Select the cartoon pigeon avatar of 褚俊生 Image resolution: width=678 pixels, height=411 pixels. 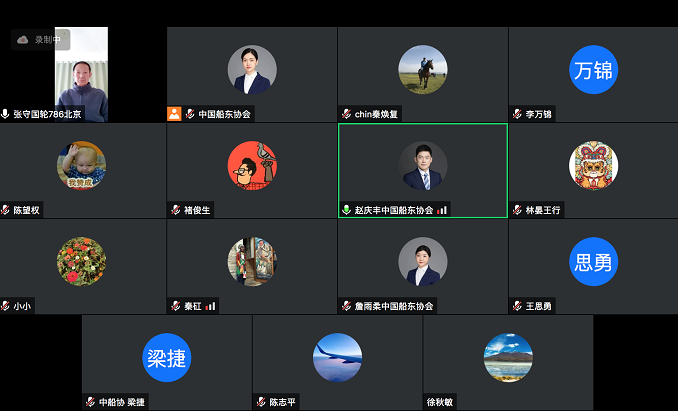tap(252, 166)
